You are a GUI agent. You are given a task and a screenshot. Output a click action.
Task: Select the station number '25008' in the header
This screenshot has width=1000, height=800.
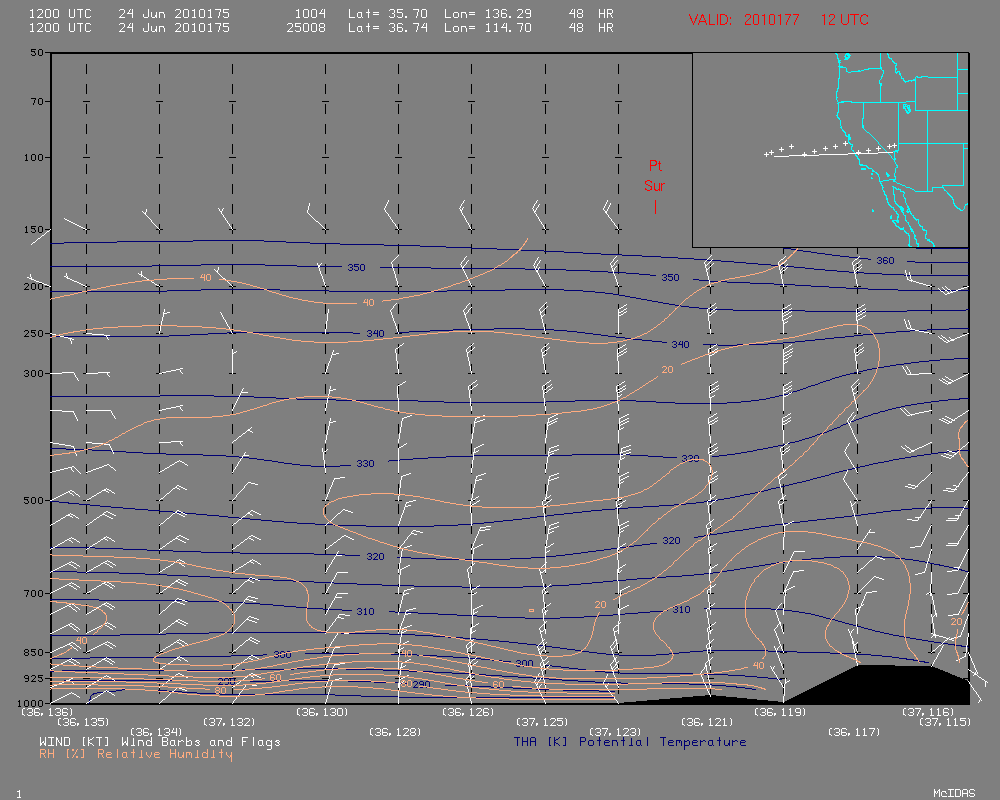(x=306, y=27)
